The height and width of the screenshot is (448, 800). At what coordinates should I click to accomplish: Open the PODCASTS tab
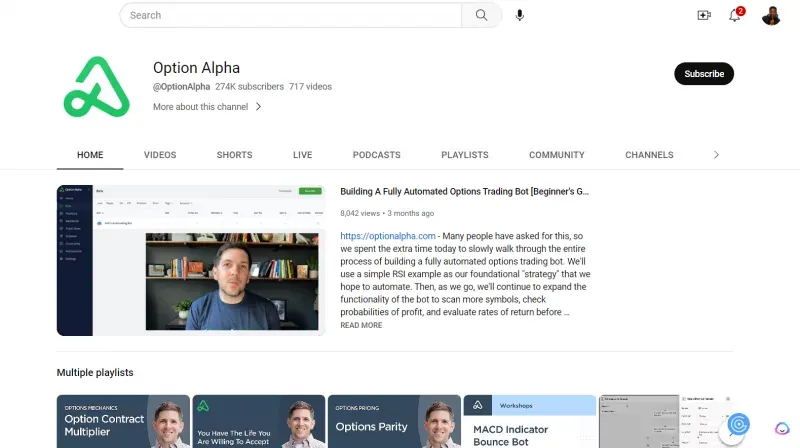[377, 155]
